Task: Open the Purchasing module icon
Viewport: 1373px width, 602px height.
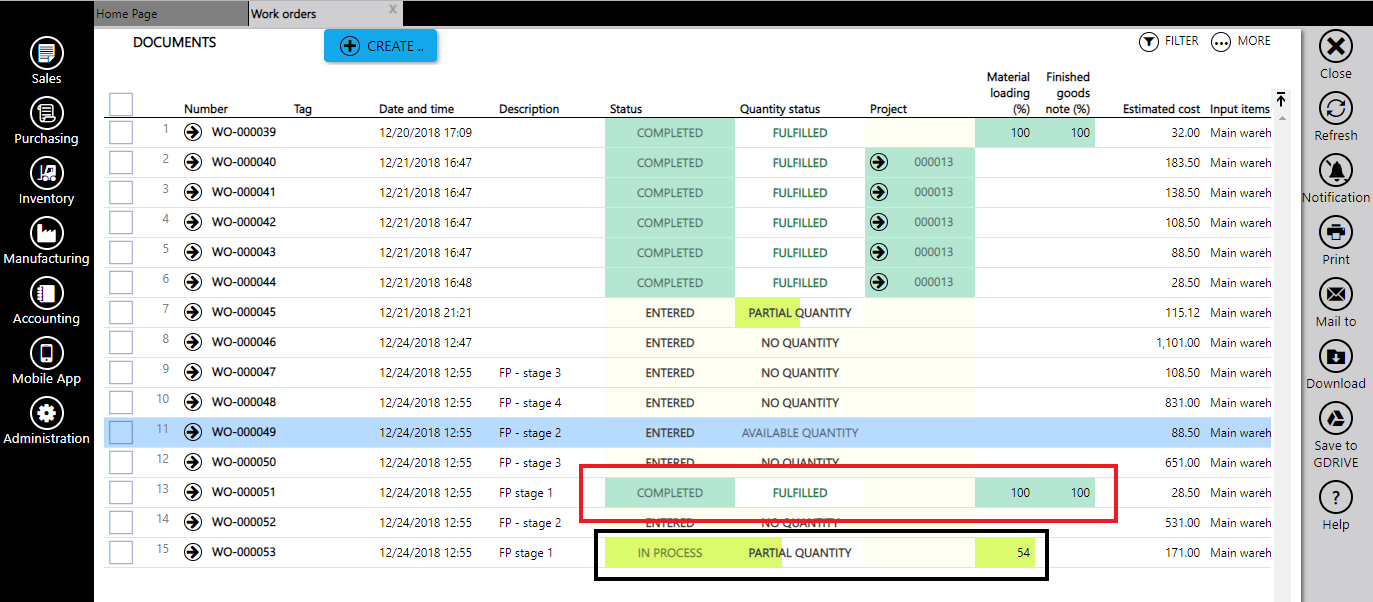Action: click(46, 113)
